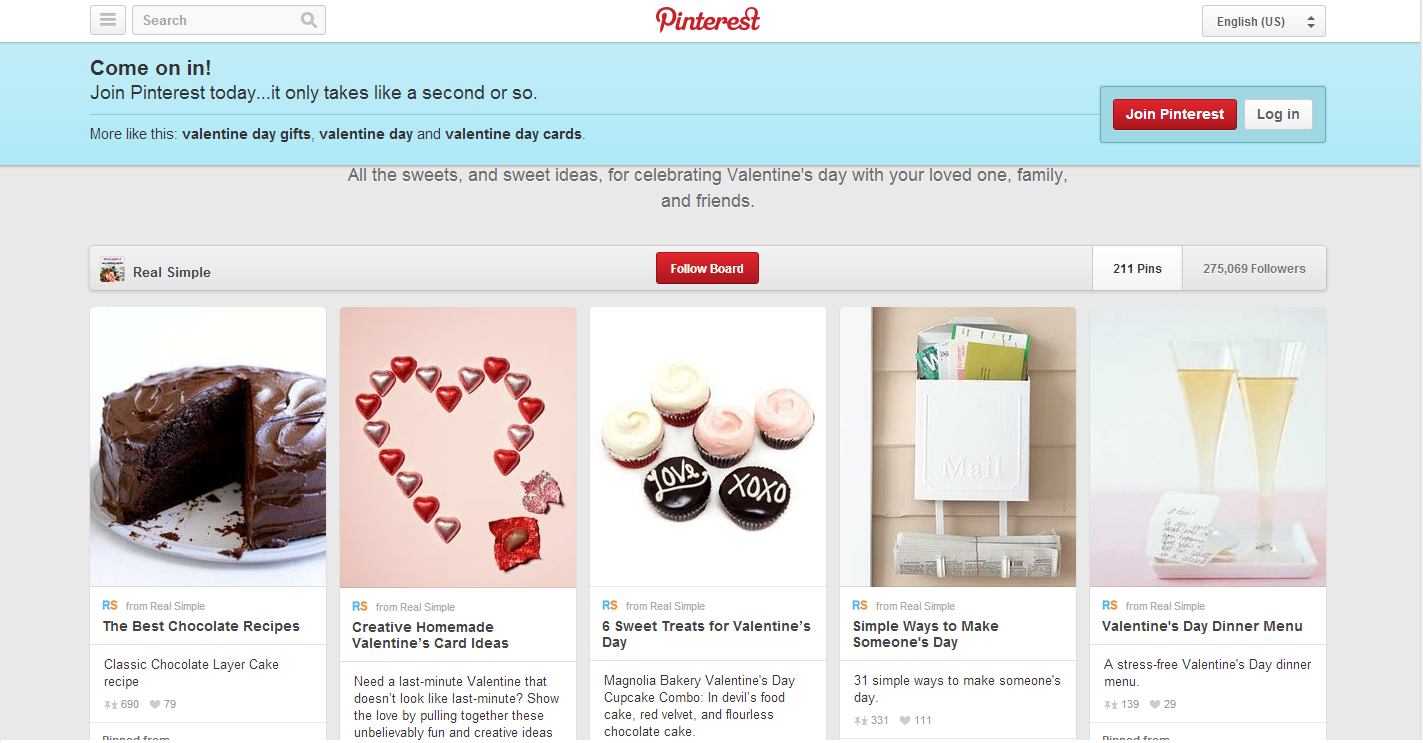The height and width of the screenshot is (743, 1423).
Task: Open the valentine day gifts link
Action: pos(246,134)
